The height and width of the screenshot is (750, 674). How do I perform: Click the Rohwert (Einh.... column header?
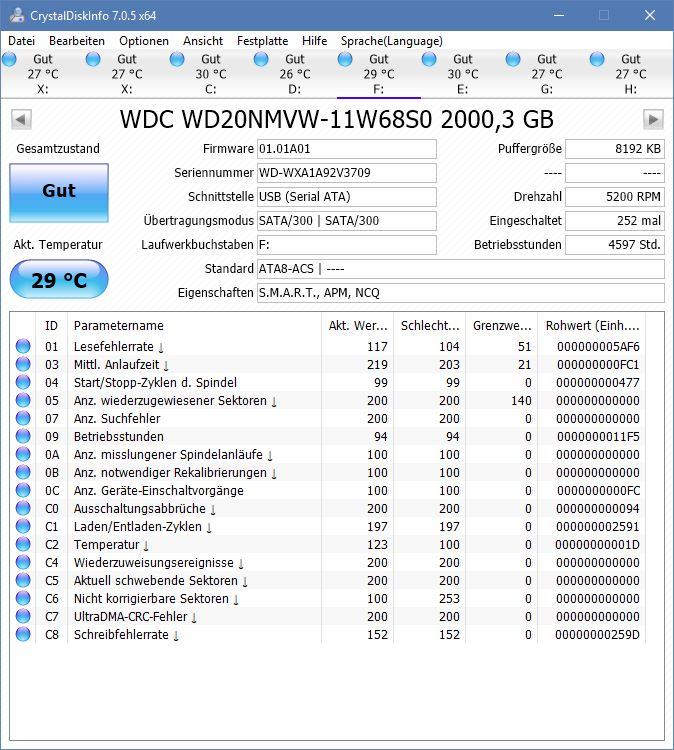pyautogui.click(x=592, y=326)
